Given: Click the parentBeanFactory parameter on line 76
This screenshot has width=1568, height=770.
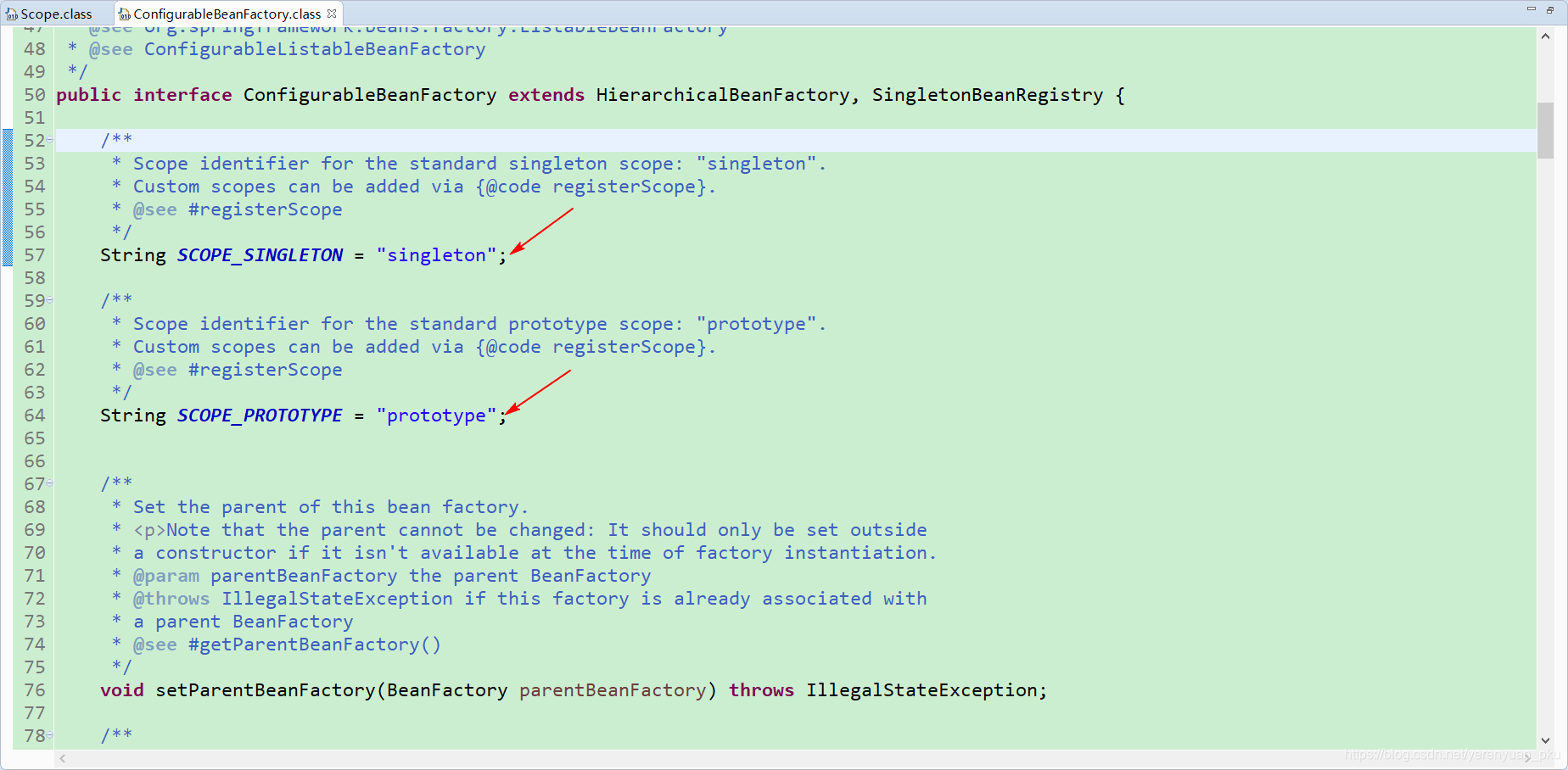Looking at the screenshot, I should (613, 690).
